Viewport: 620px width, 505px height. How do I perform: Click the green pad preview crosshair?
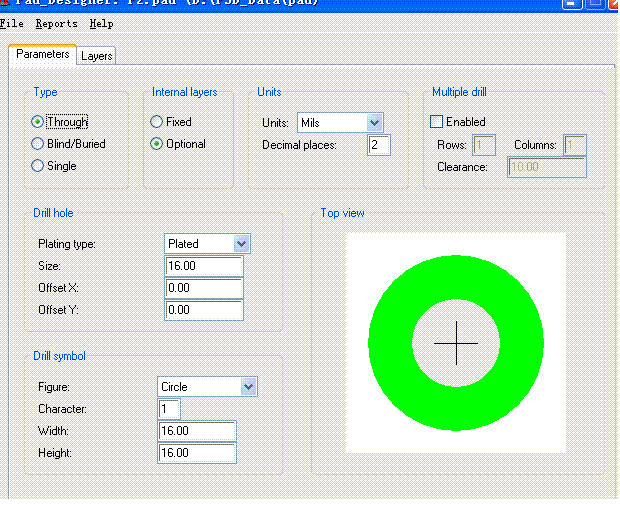pyautogui.click(x=456, y=342)
